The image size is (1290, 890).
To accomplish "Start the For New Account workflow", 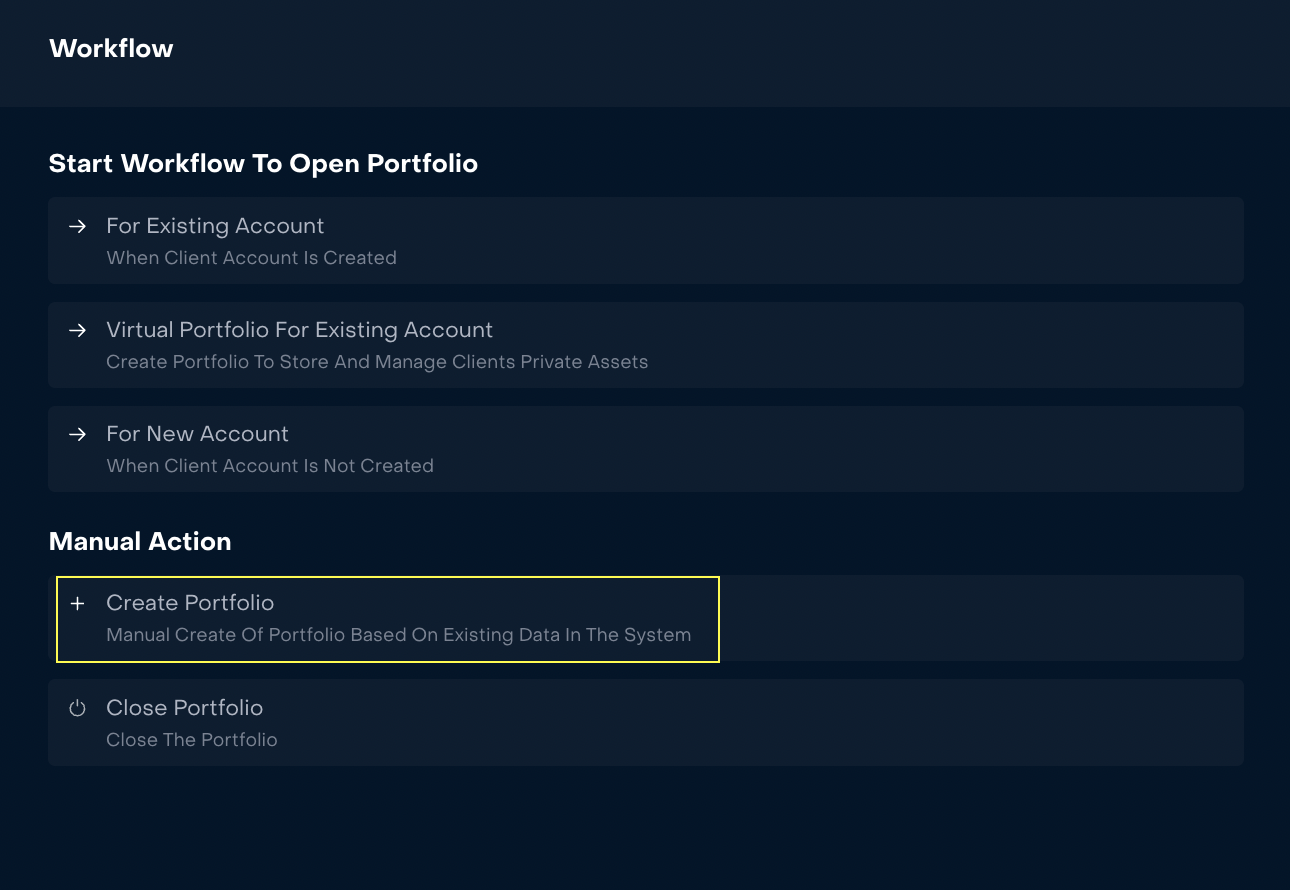I will click(x=646, y=449).
